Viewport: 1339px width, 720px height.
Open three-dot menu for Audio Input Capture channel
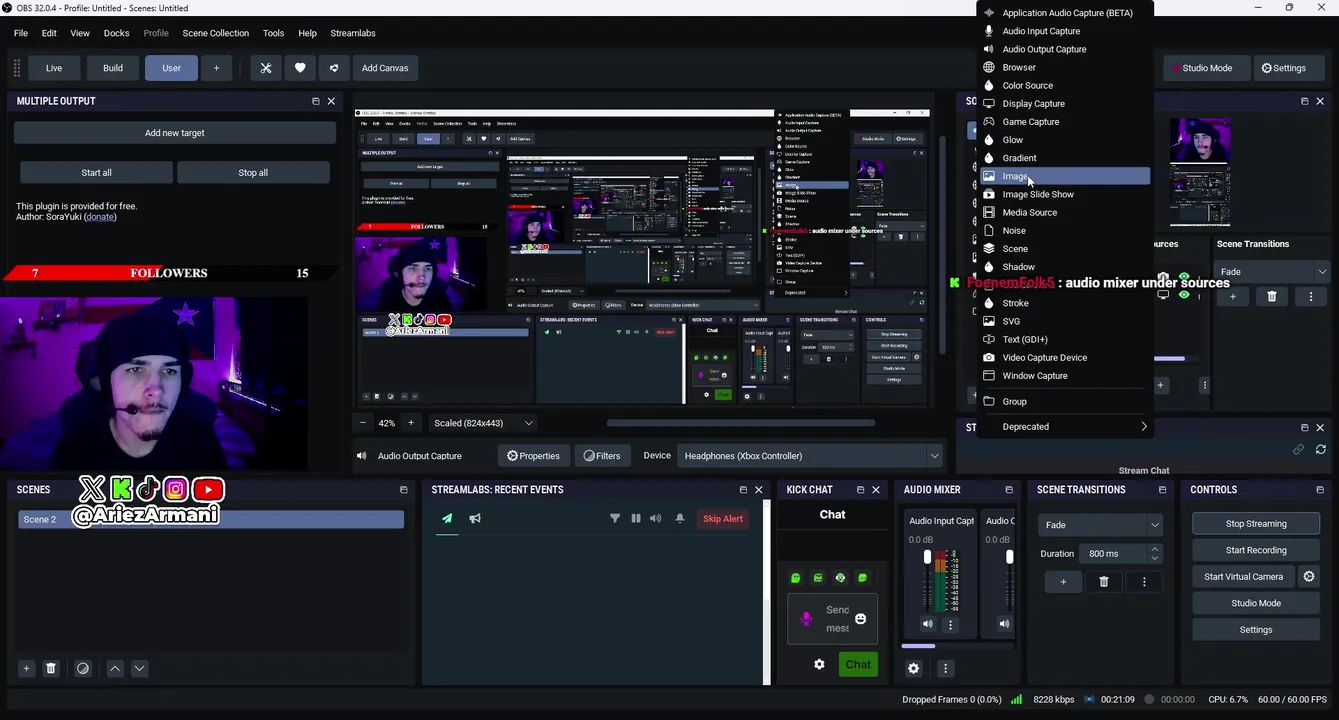click(x=951, y=624)
